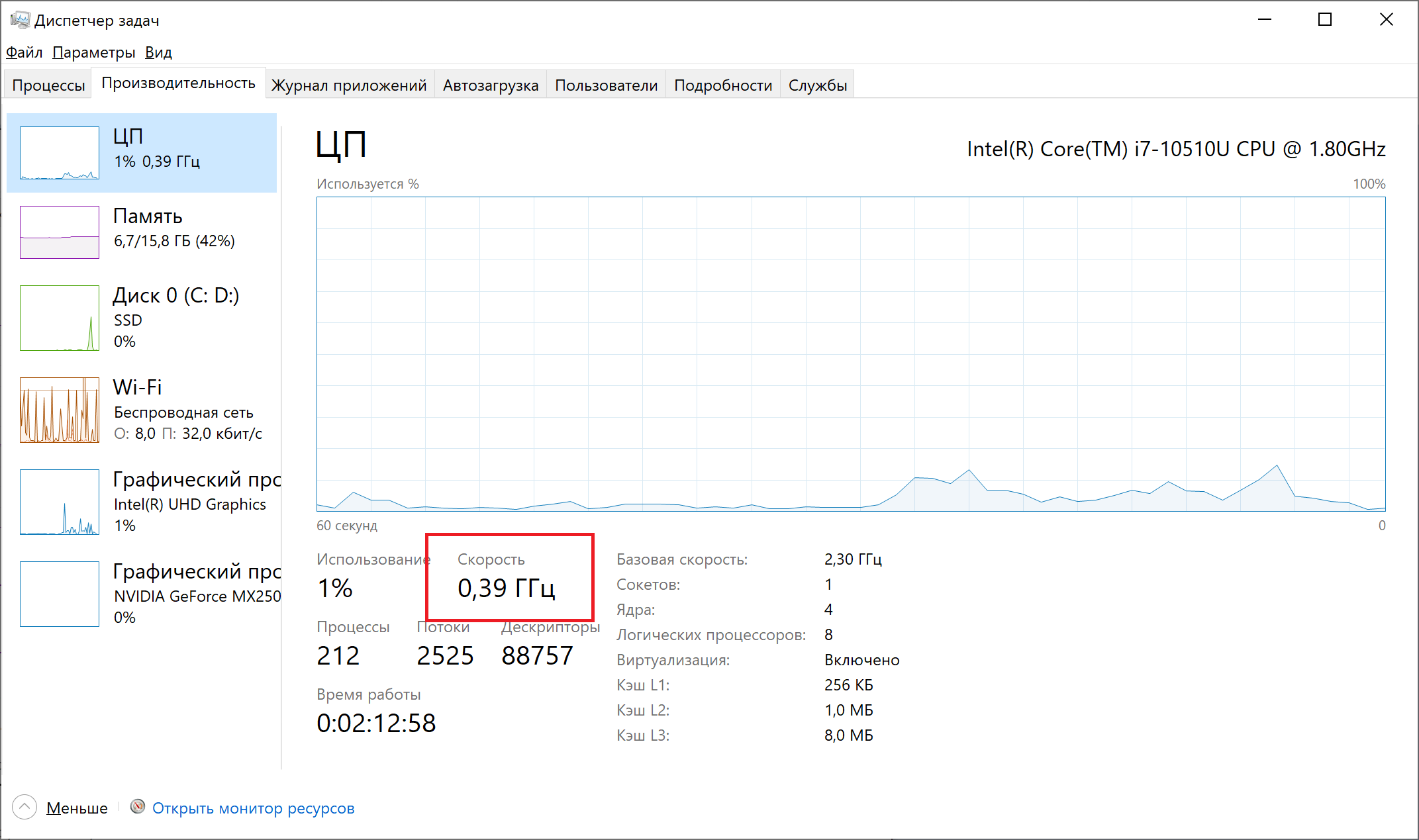Screen dimensions: 1419x840
Task: Maximize the Task Manager window
Action: 1325,20
